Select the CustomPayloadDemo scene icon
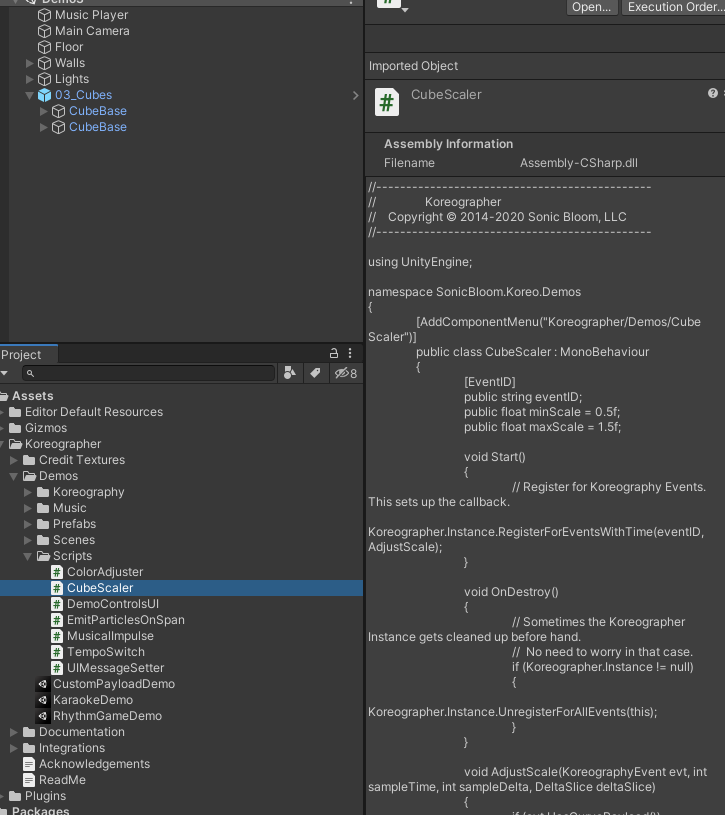The width and height of the screenshot is (725, 815). click(43, 685)
